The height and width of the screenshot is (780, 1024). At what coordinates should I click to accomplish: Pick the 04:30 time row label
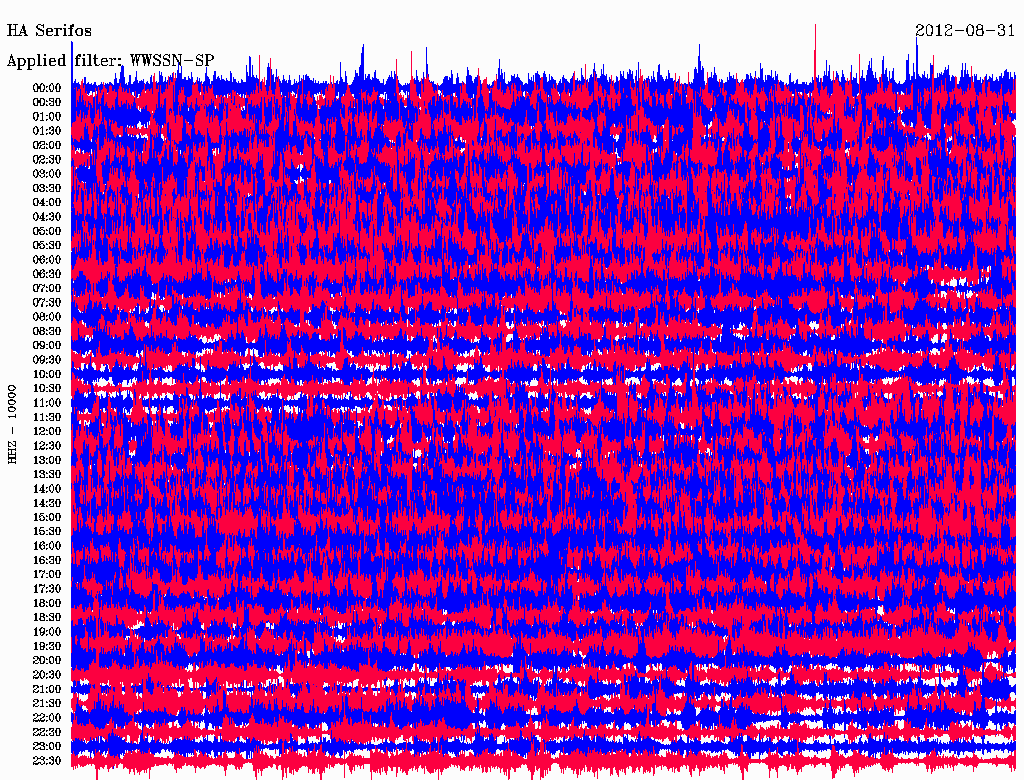tap(47, 217)
